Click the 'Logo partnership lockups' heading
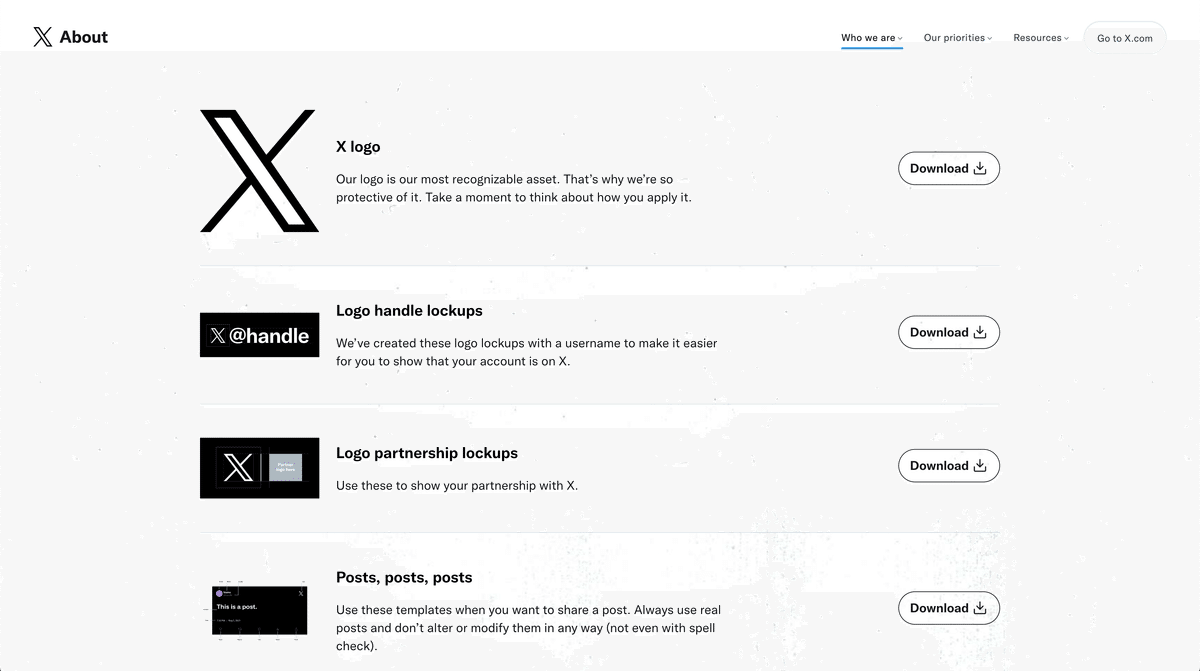The image size is (1200, 671). pyautogui.click(x=426, y=453)
